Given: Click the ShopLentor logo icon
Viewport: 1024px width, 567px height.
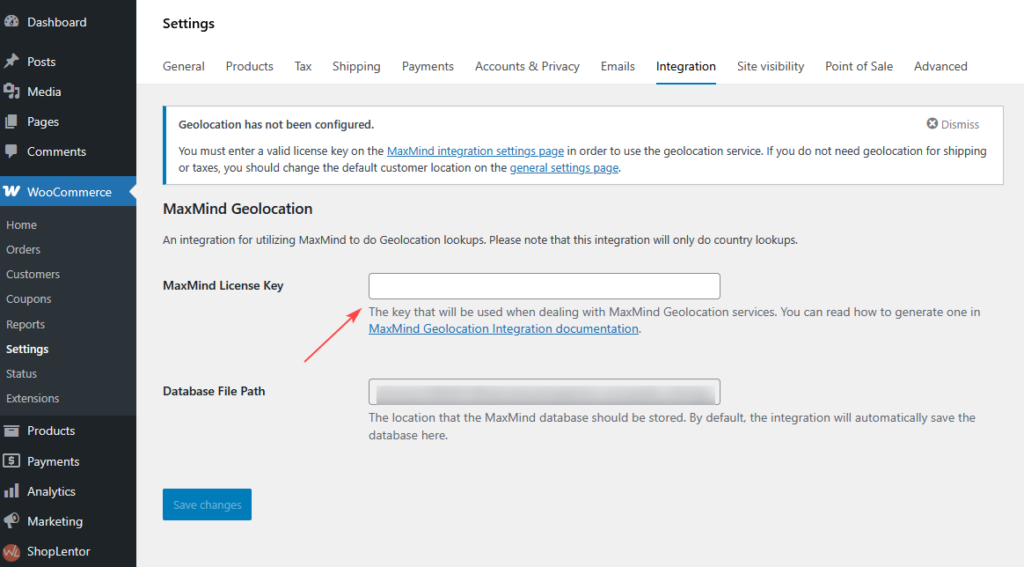Looking at the screenshot, I should pos(11,551).
